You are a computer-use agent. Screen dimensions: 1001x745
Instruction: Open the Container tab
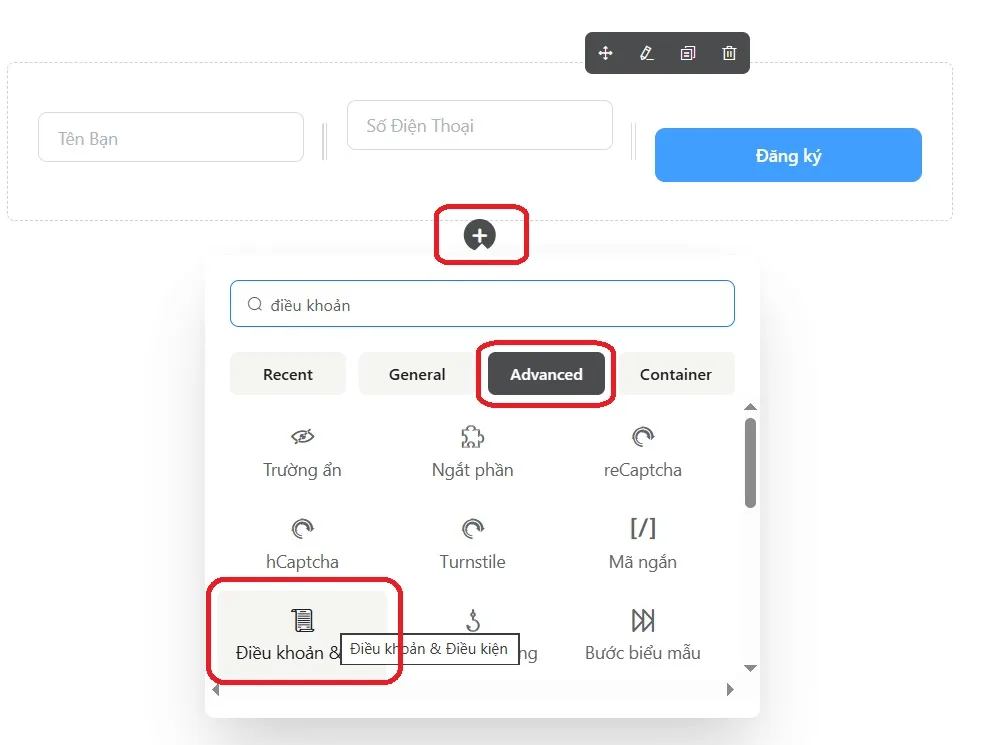[x=676, y=374]
